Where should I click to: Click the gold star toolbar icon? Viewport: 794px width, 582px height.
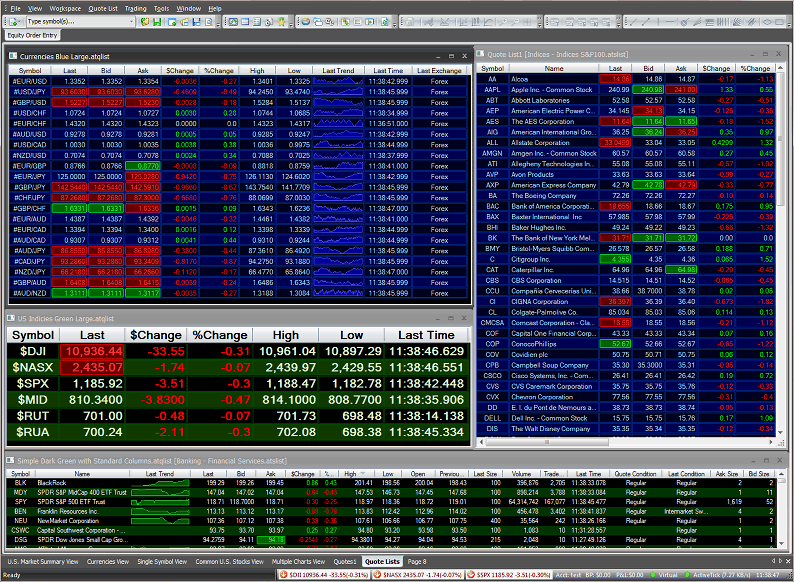tap(282, 22)
